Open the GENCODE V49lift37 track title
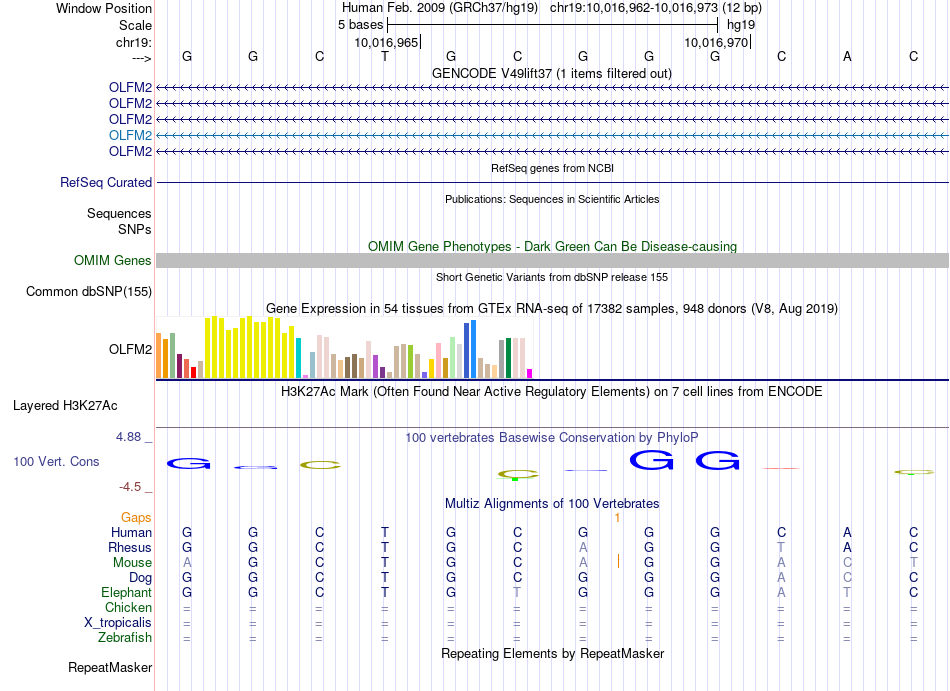 coord(552,73)
